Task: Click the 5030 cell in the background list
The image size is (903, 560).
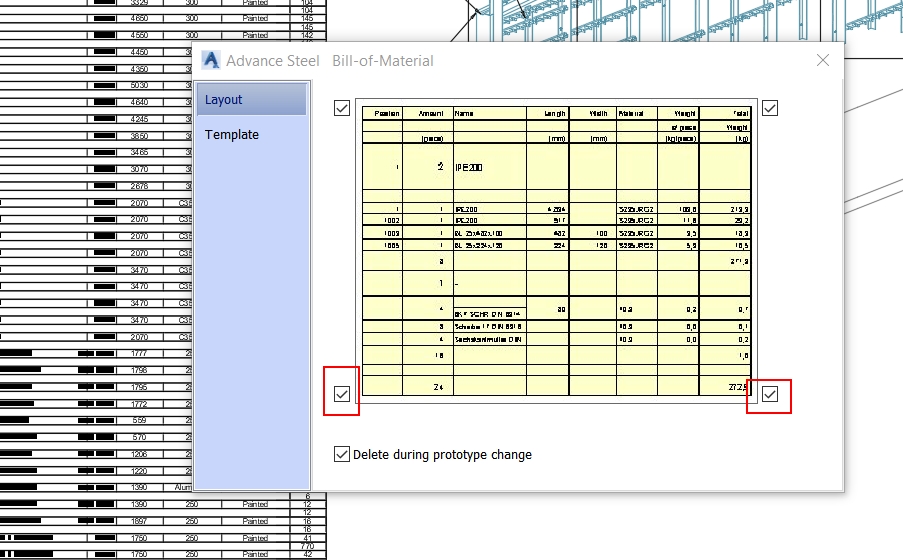Action: pyautogui.click(x=139, y=85)
